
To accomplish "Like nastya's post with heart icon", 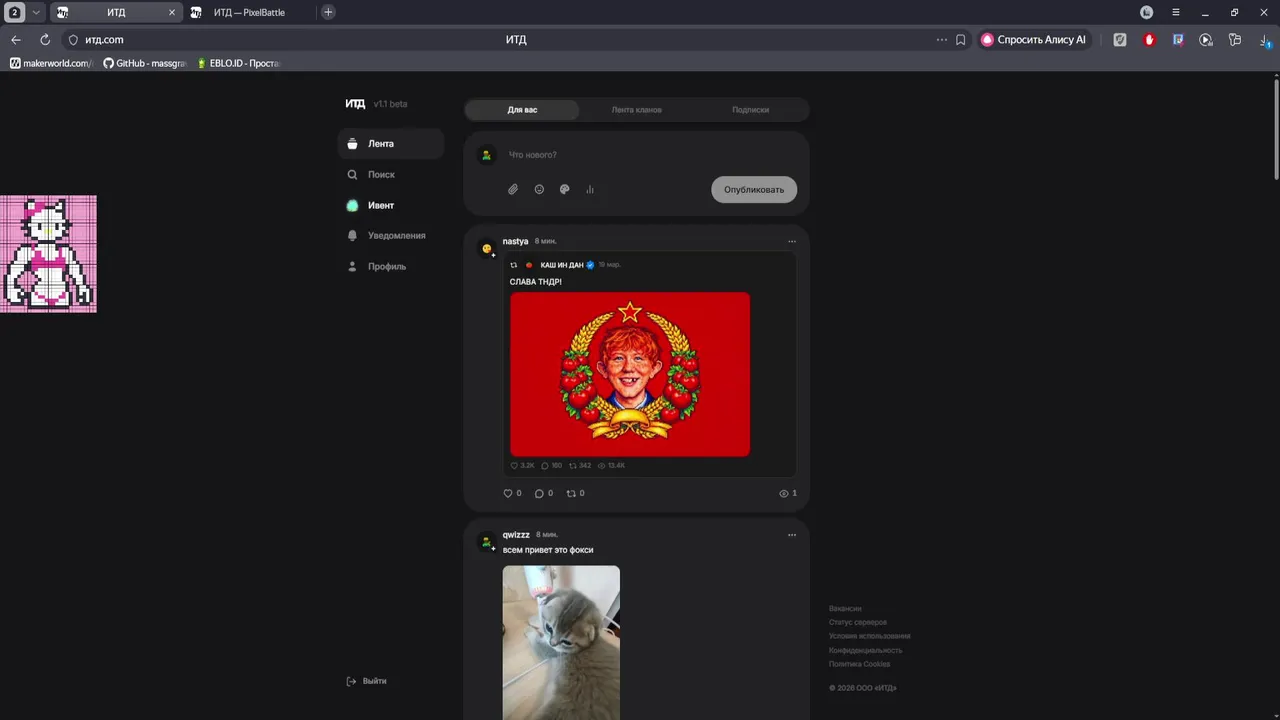I will 508,493.
